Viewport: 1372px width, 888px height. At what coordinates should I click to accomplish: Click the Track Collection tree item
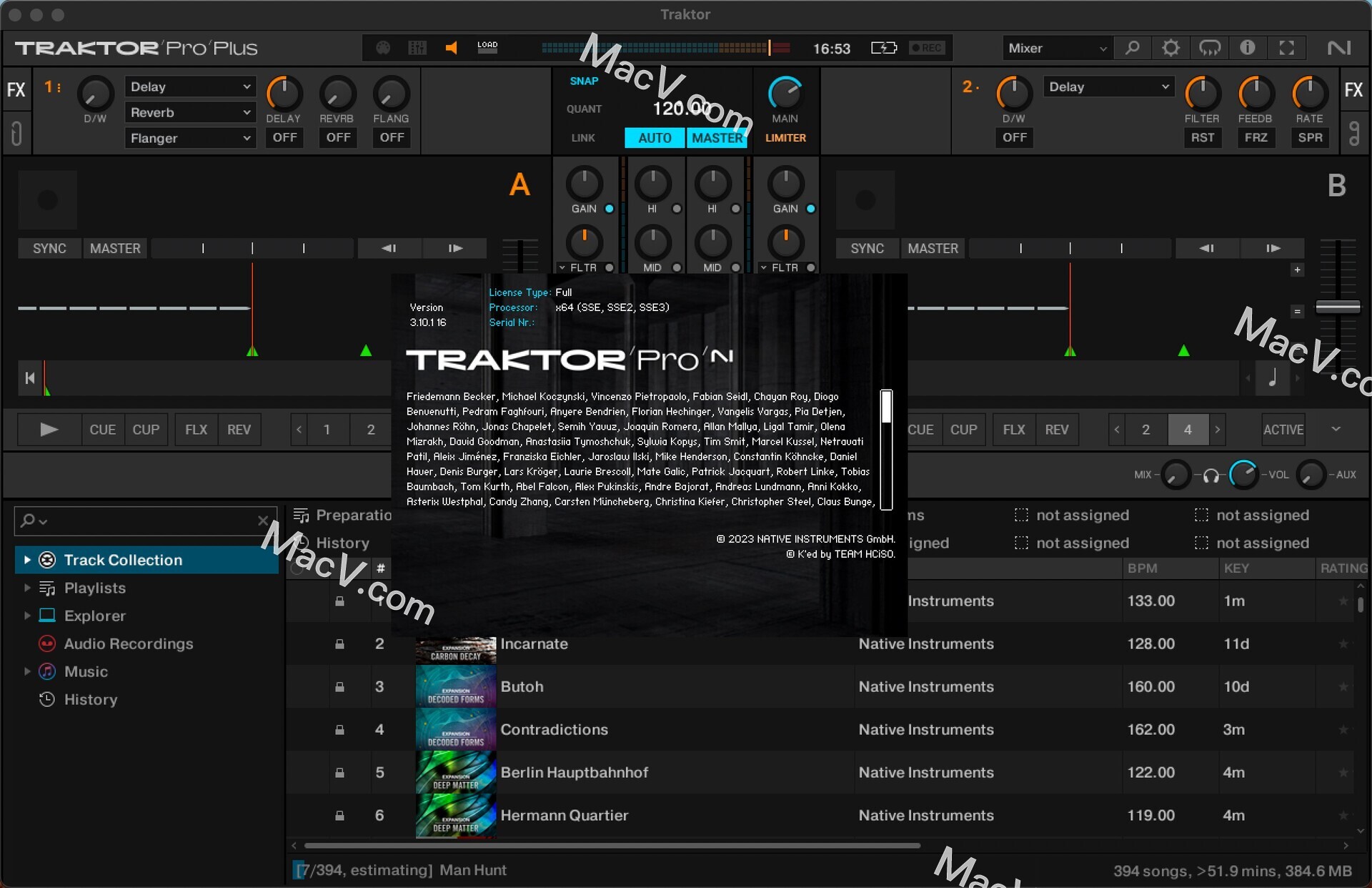pos(123,559)
